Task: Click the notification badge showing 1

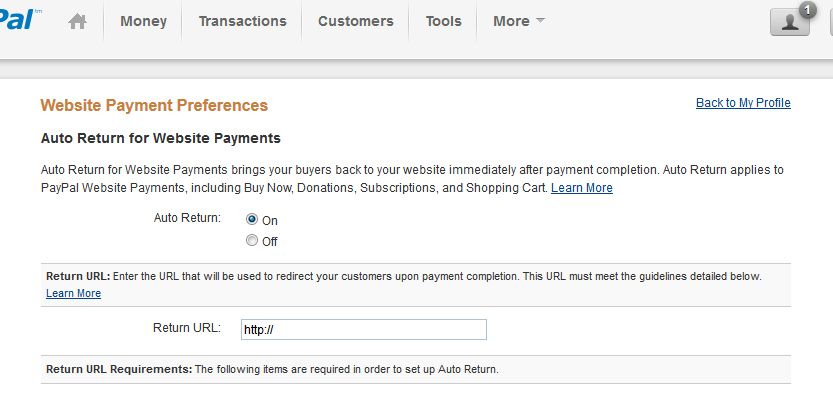Action: coord(808,9)
